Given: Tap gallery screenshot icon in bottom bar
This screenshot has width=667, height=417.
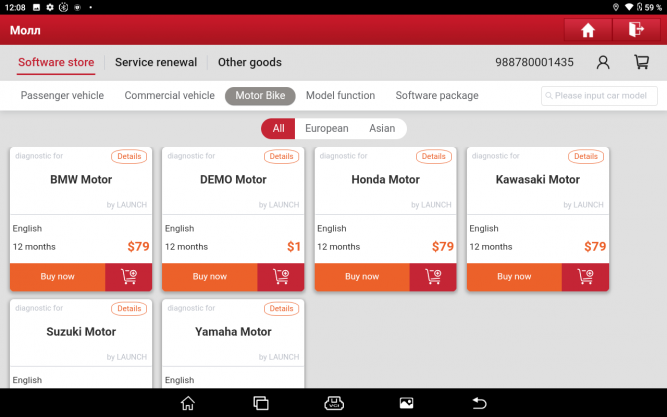Looking at the screenshot, I should tap(406, 403).
